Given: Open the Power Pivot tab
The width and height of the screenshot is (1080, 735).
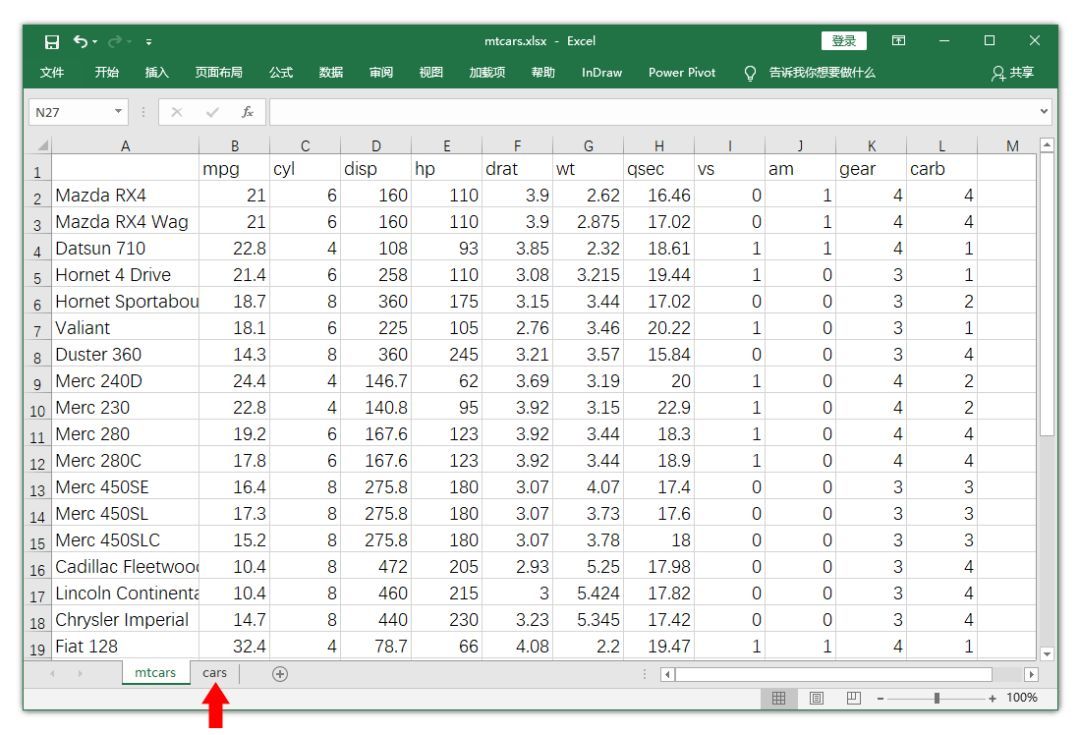Looking at the screenshot, I should coord(682,72).
